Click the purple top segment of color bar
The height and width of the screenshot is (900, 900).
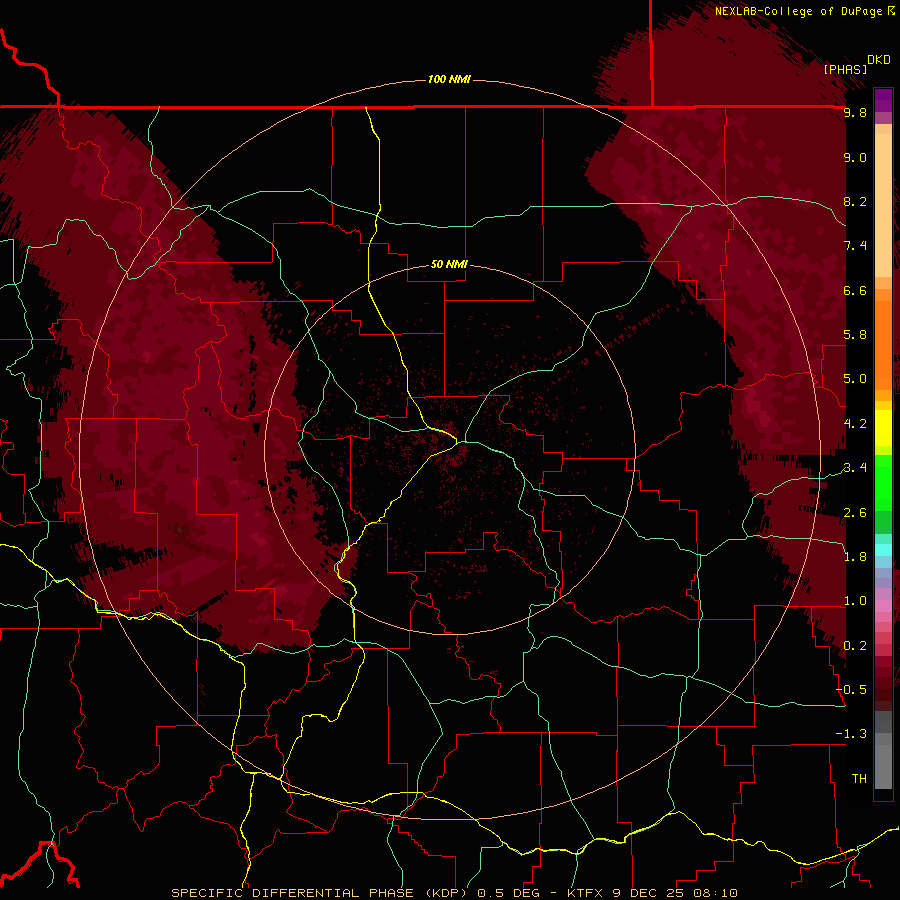coord(883,100)
